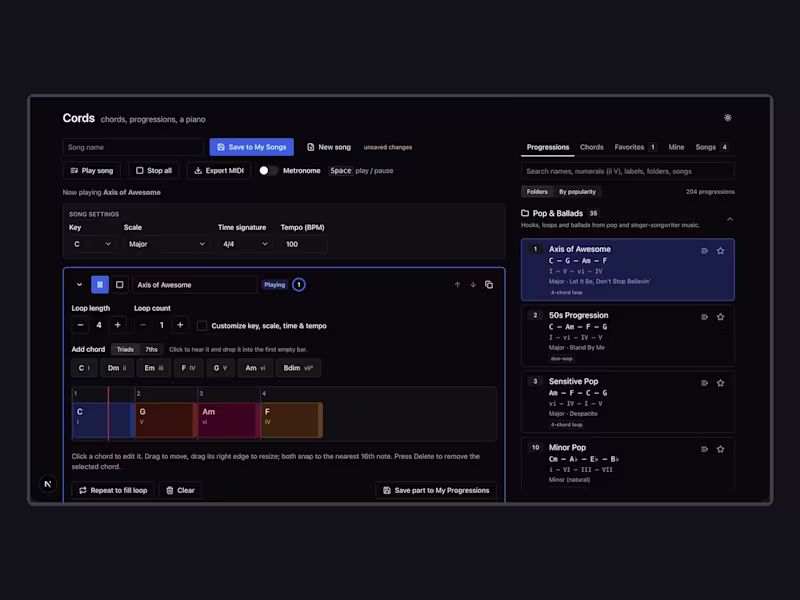Move the part down with the arrow
Screen dimensions: 800x600
point(473,285)
